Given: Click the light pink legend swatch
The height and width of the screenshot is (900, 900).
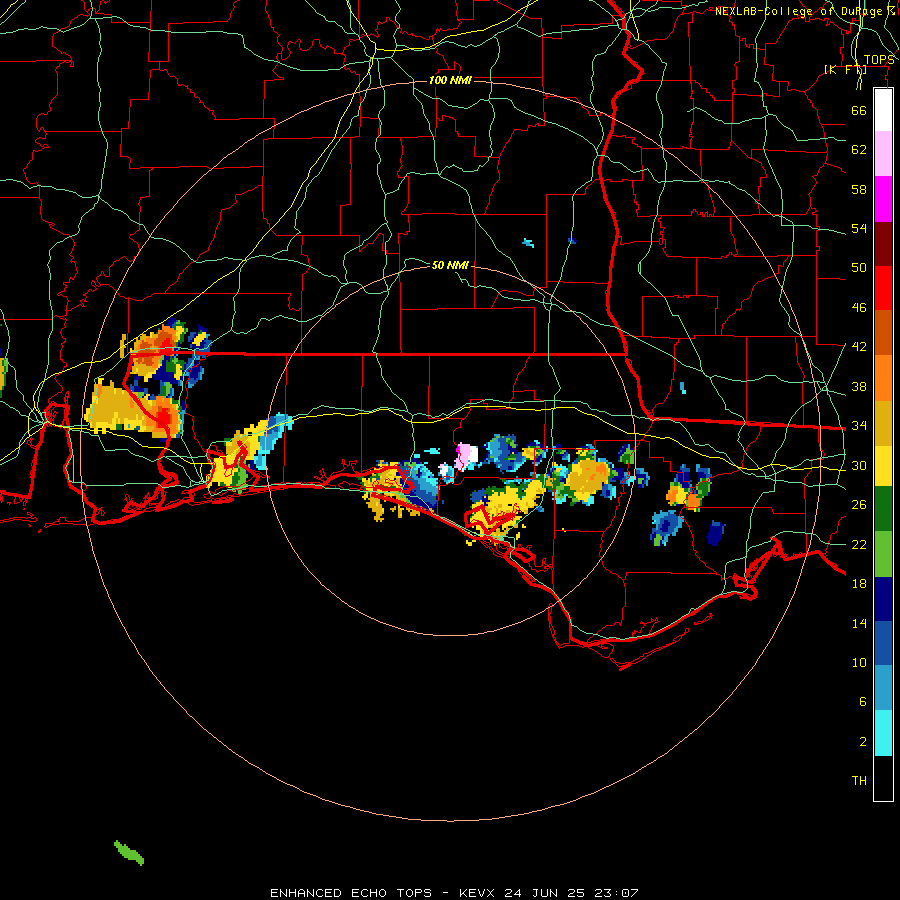Looking at the screenshot, I should tap(883, 153).
